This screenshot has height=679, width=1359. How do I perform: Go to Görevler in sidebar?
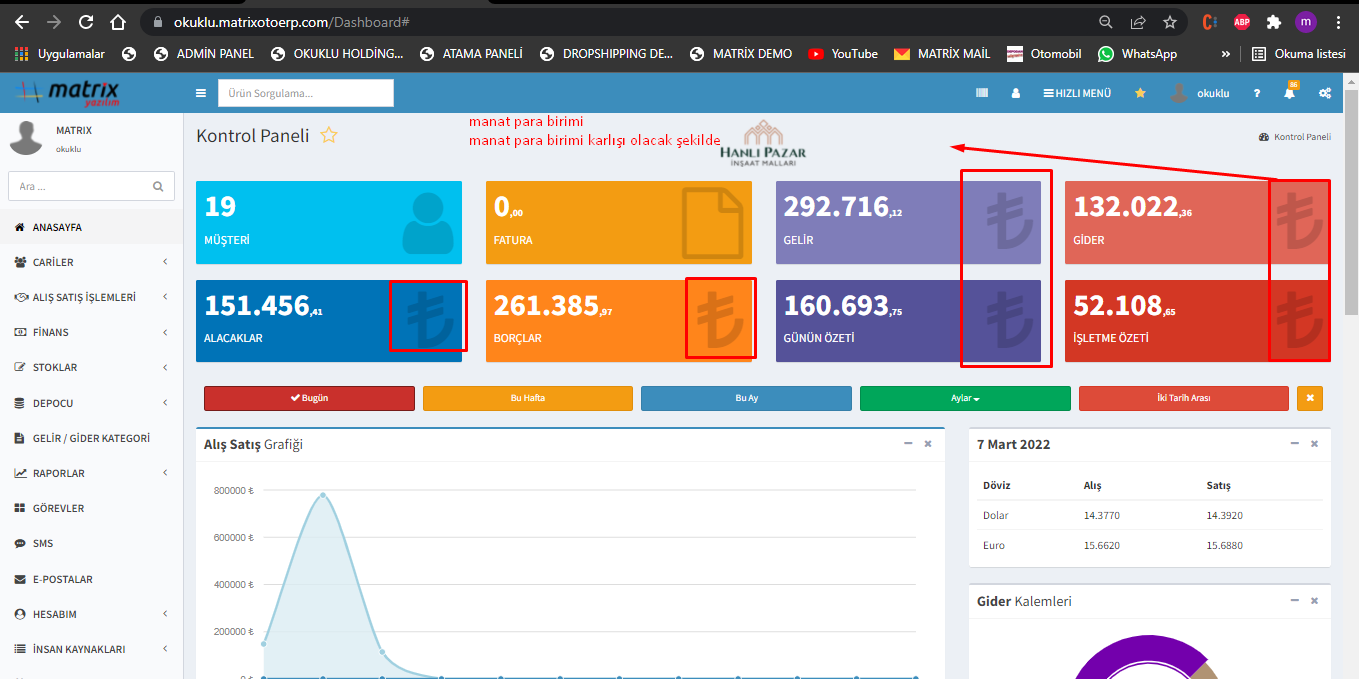(58, 508)
